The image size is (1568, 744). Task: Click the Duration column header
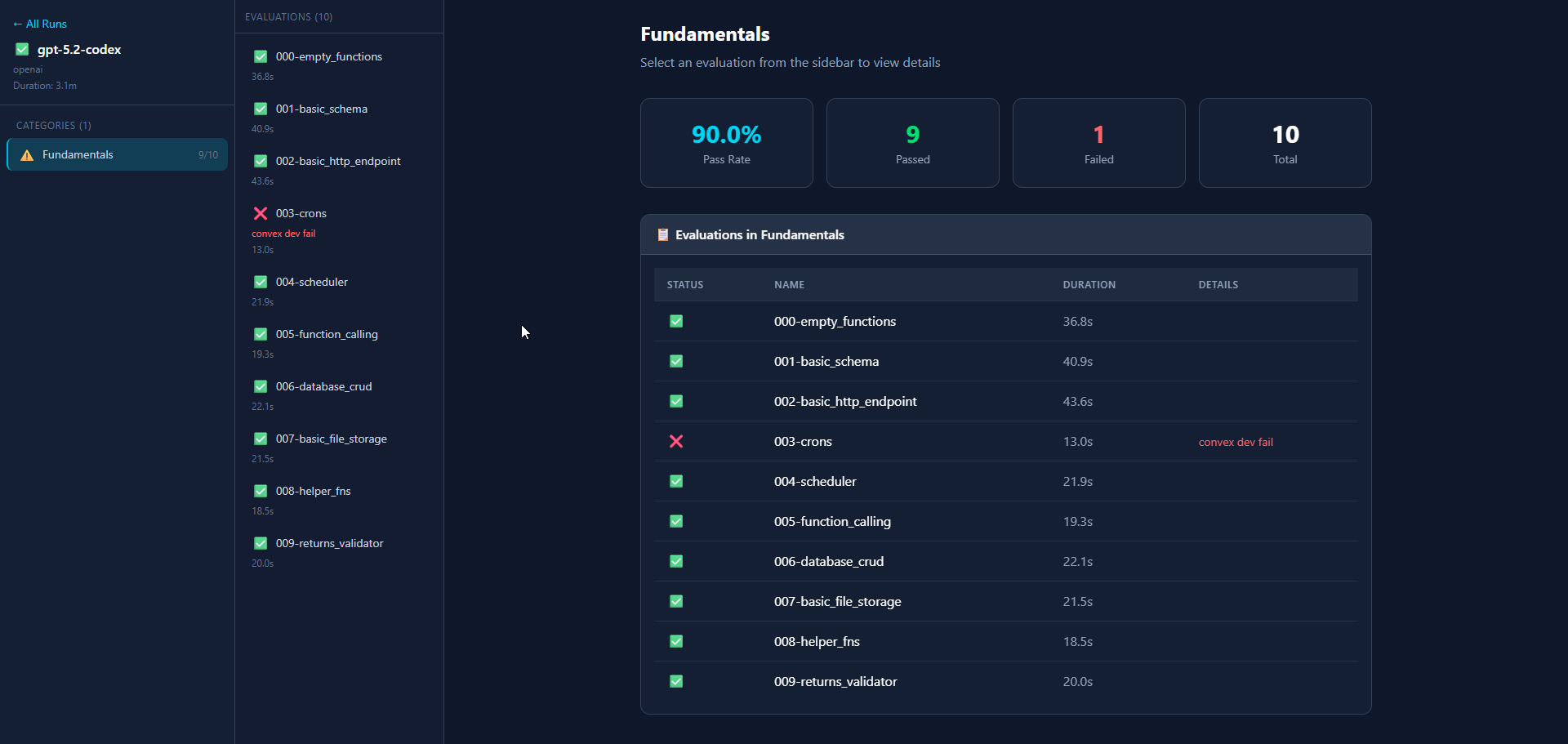pos(1089,285)
